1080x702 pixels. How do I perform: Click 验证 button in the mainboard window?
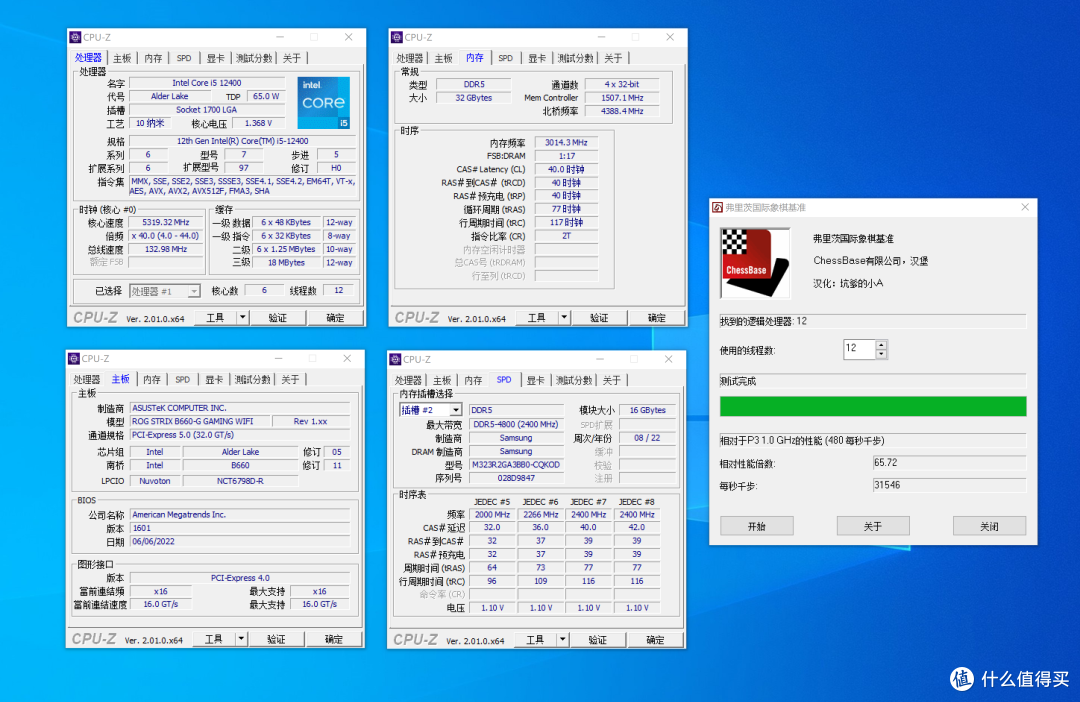(276, 639)
